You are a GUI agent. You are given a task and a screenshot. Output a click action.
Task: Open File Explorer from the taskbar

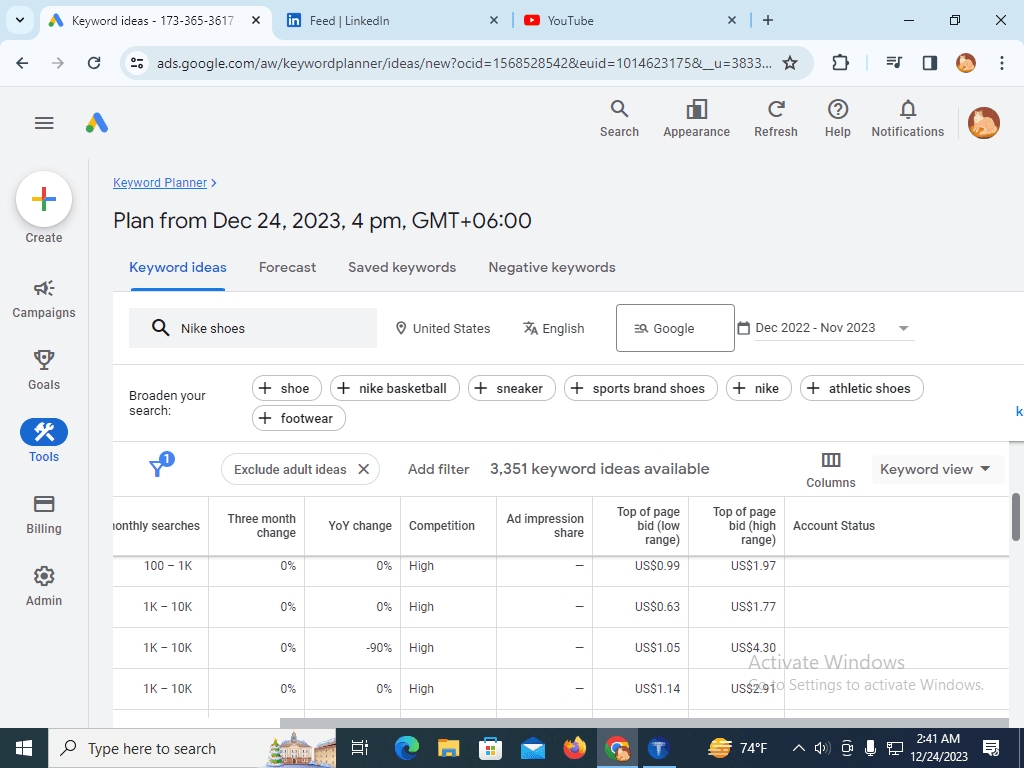449,748
